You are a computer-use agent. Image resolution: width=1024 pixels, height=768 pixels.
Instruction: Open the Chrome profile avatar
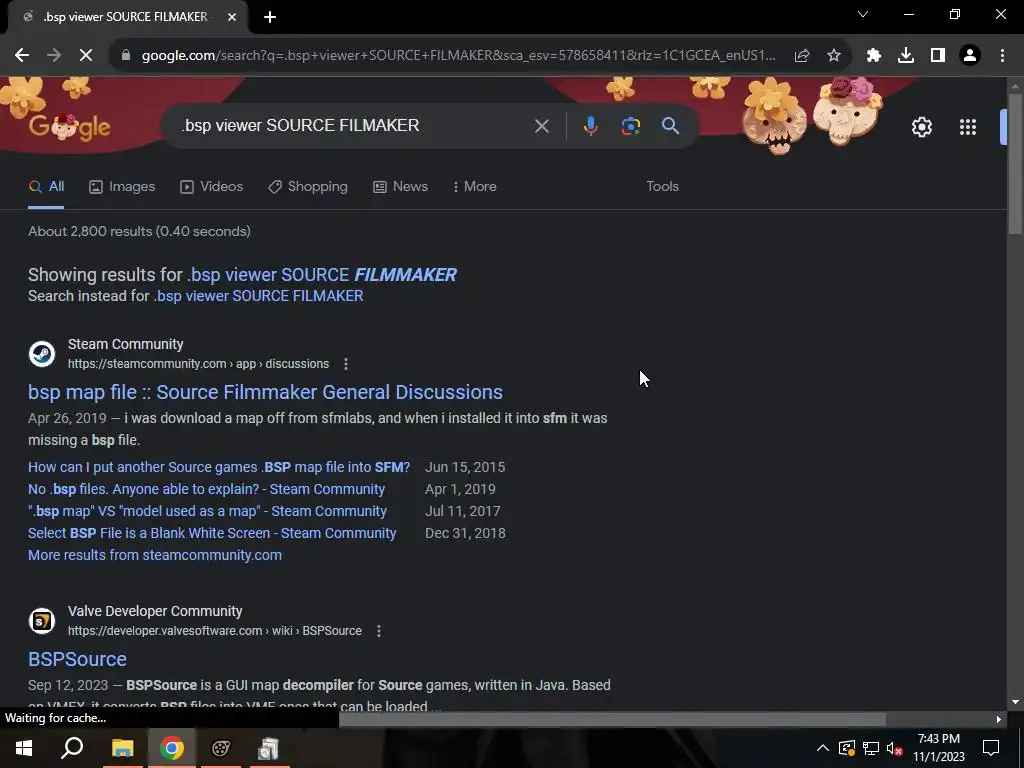coord(970,56)
